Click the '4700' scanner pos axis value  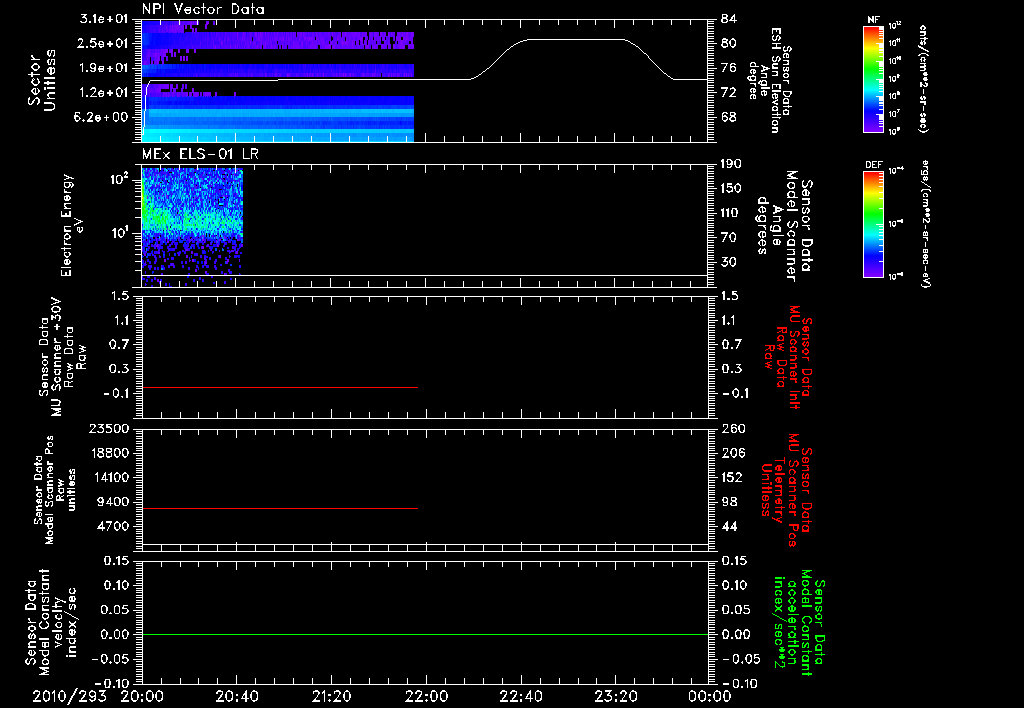pyautogui.click(x=113, y=526)
